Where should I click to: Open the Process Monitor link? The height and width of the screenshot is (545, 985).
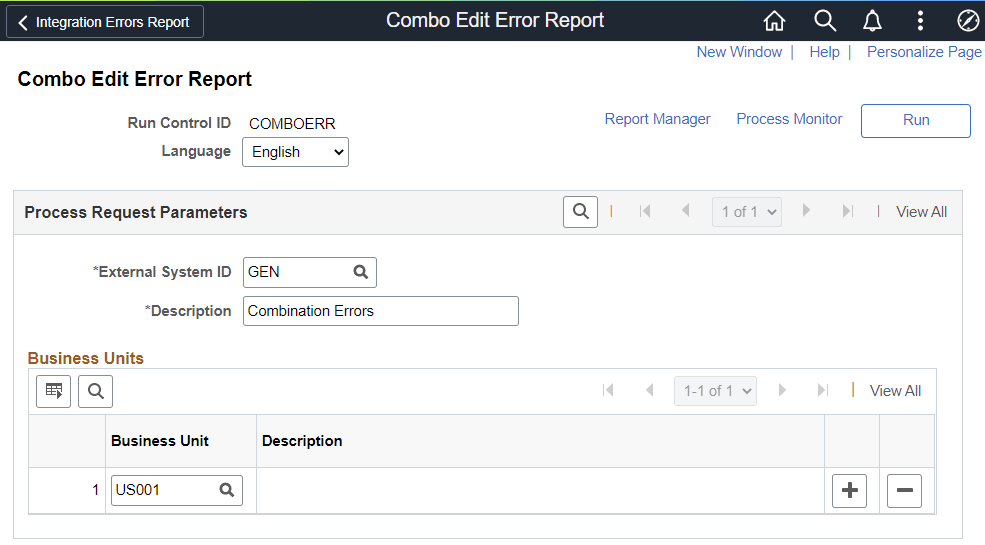tap(789, 119)
